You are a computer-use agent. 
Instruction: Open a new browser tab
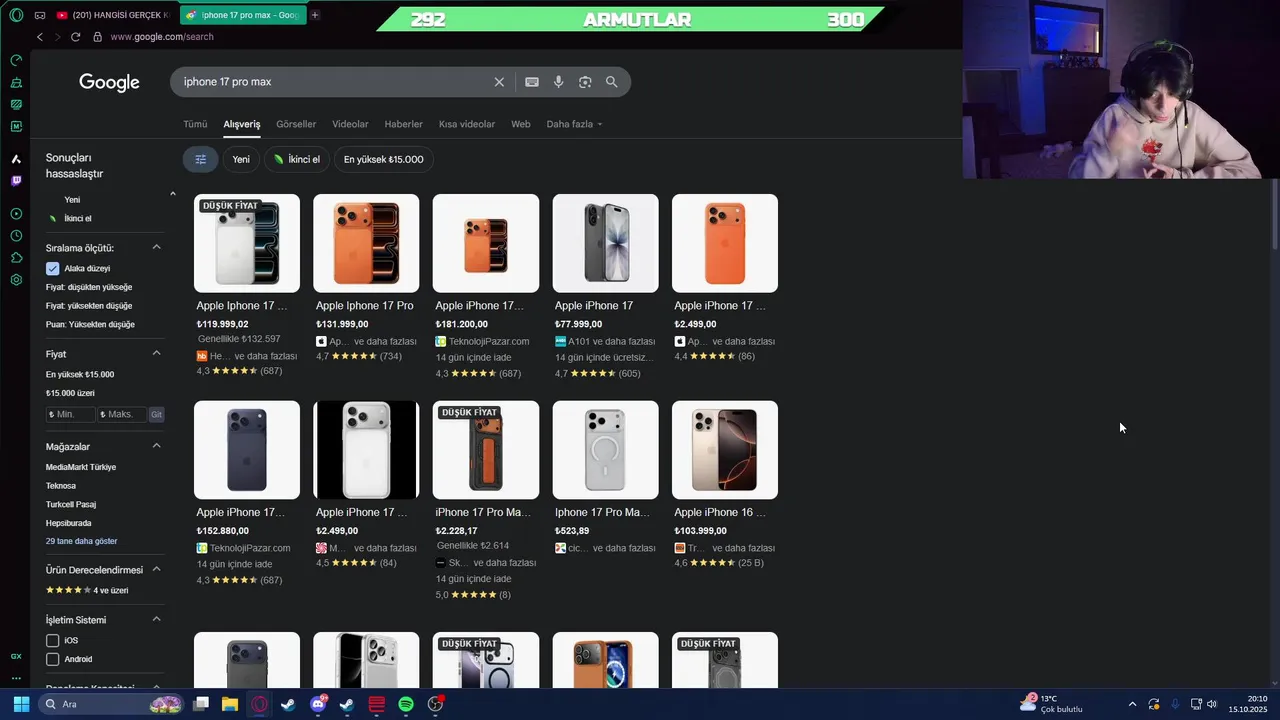point(315,15)
